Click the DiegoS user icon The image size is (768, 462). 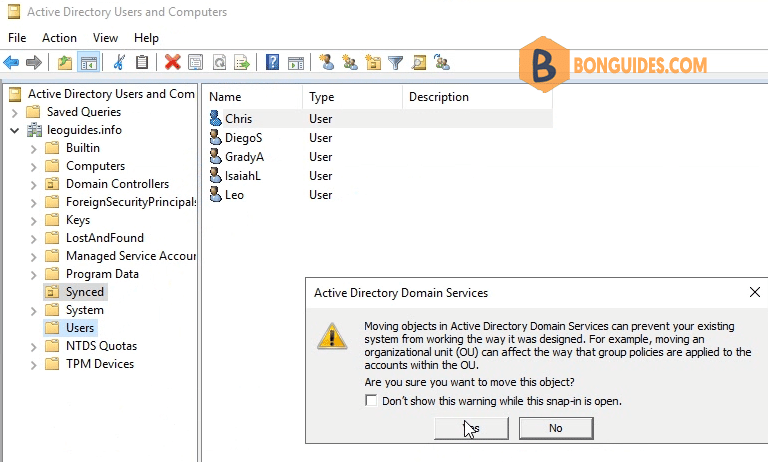[x=215, y=137]
